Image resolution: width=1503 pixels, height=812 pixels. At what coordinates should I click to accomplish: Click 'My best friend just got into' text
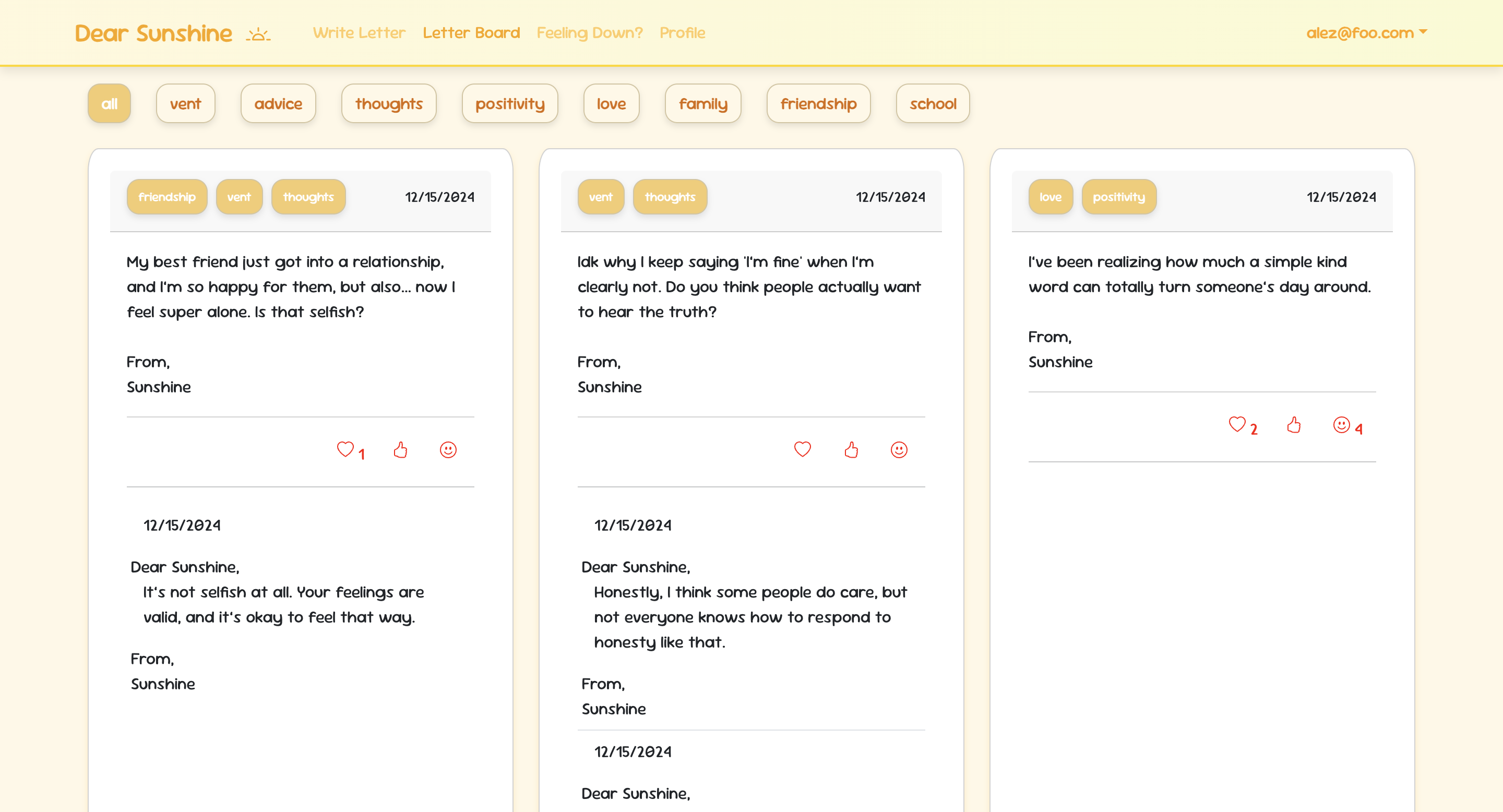point(292,287)
